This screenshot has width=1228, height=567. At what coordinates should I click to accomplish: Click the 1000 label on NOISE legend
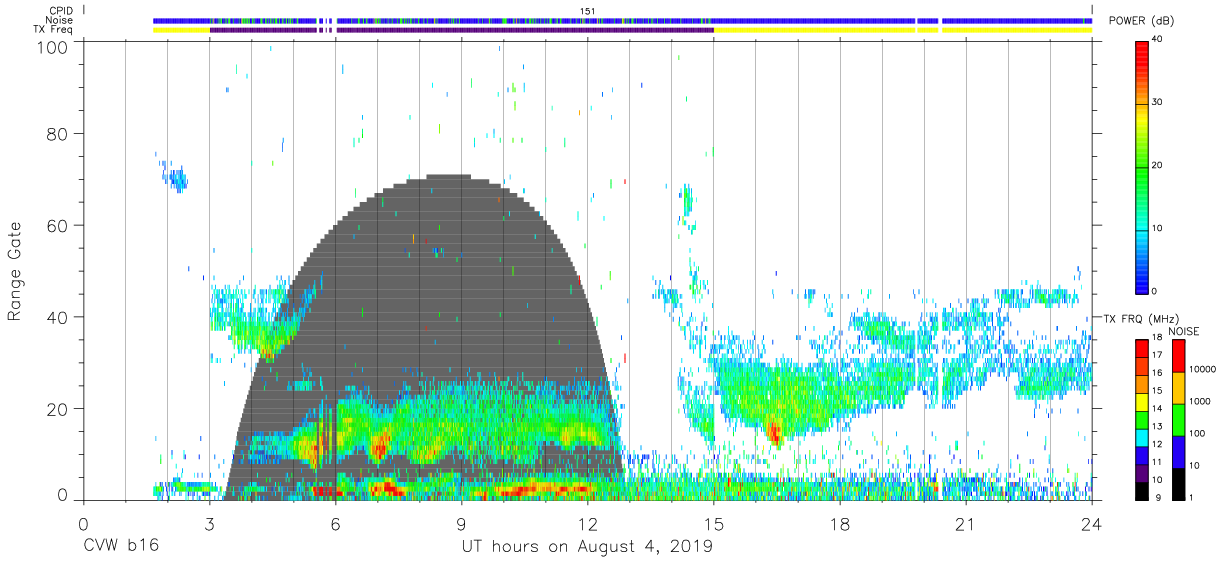(x=1200, y=401)
